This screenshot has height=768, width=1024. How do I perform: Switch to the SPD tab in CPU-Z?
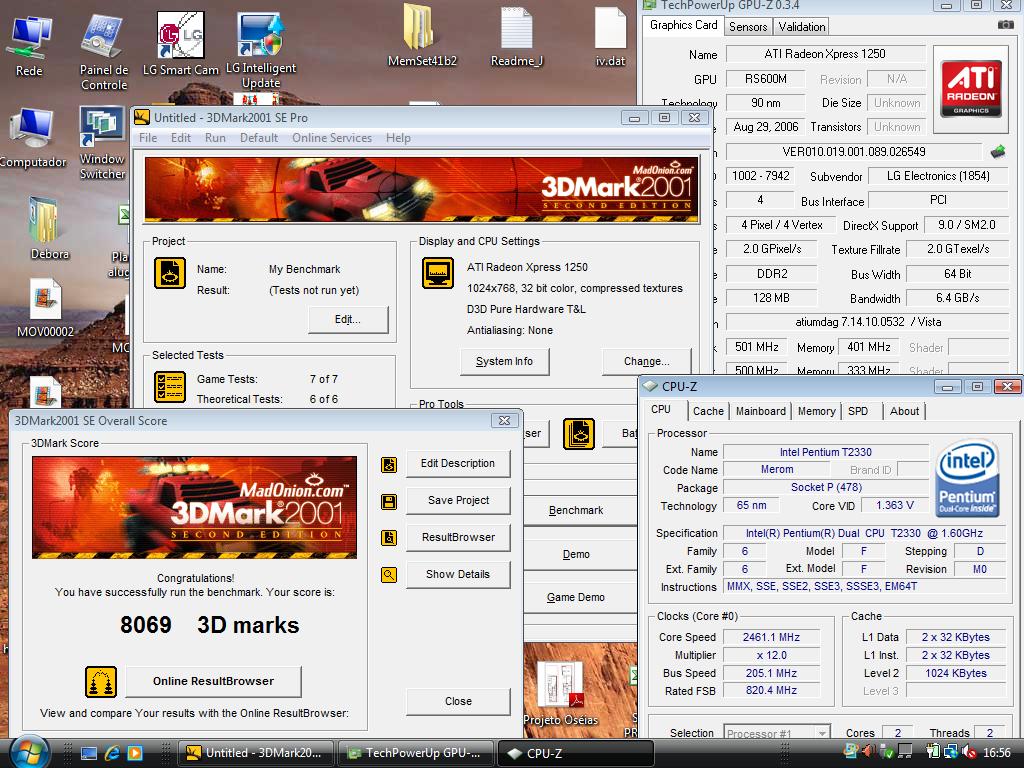point(858,411)
